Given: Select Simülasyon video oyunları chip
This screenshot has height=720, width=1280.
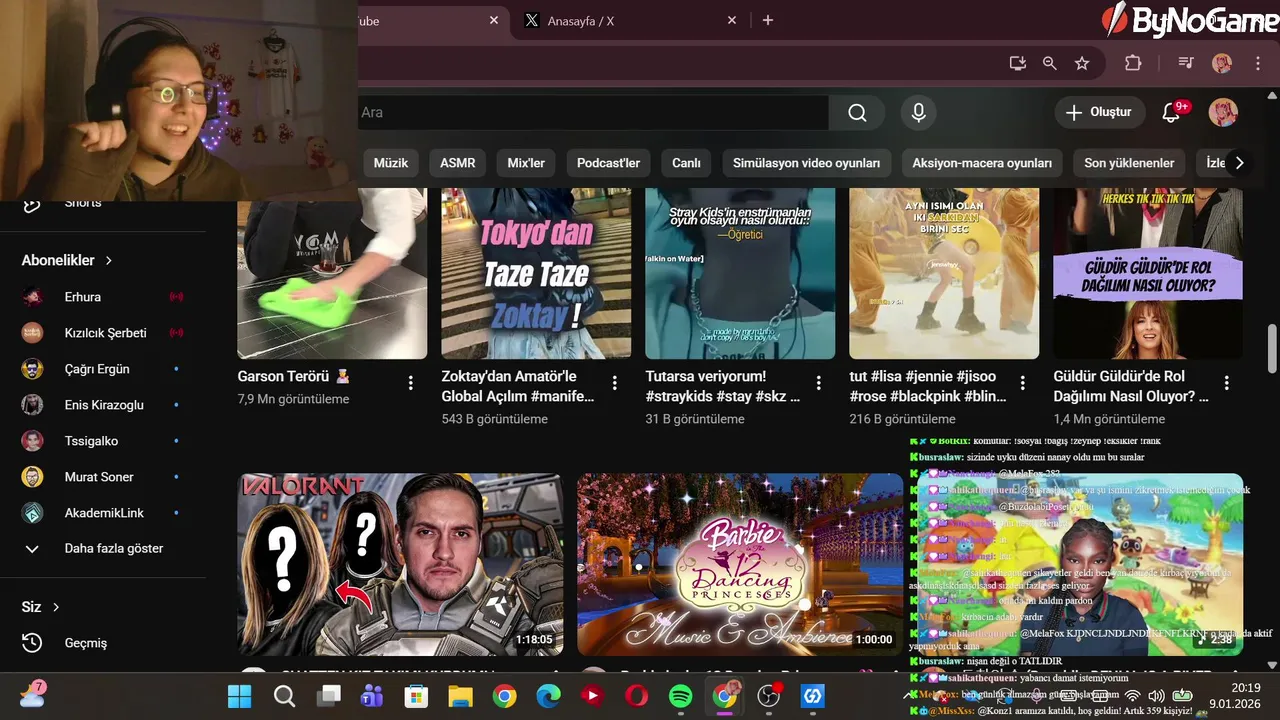Looking at the screenshot, I should point(806,163).
